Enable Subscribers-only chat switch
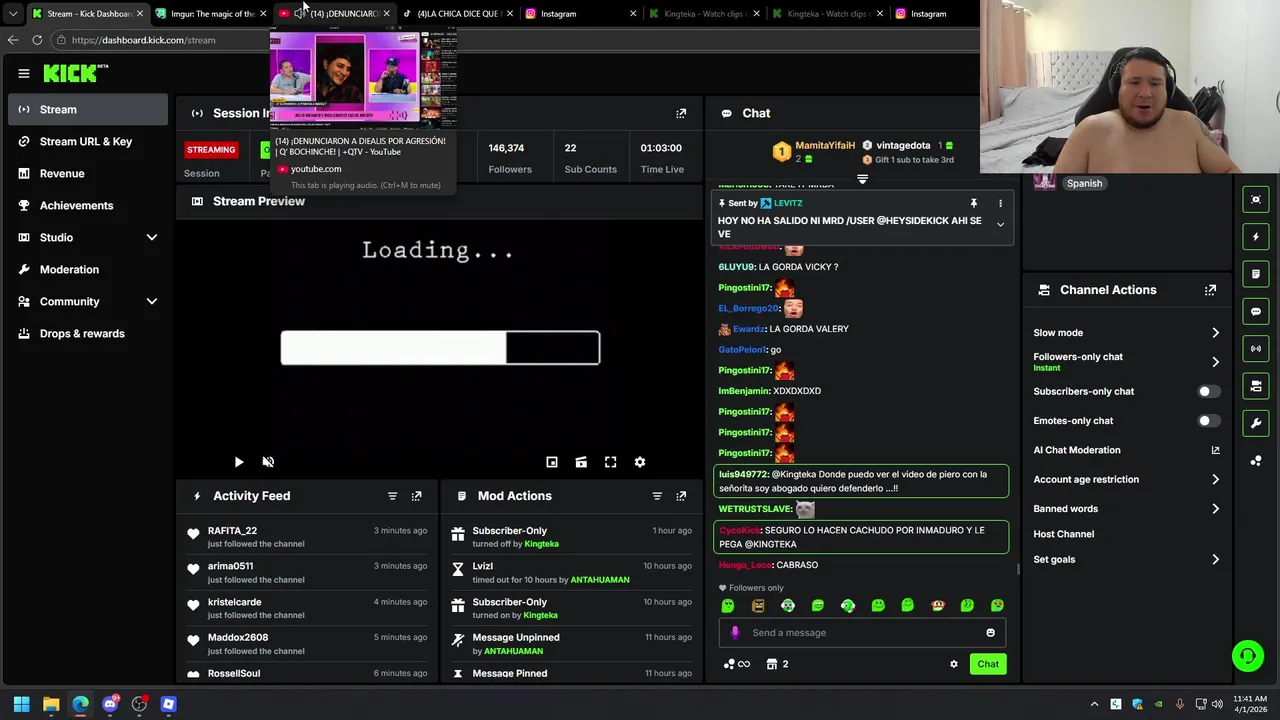The width and height of the screenshot is (1280, 720). point(1208,391)
